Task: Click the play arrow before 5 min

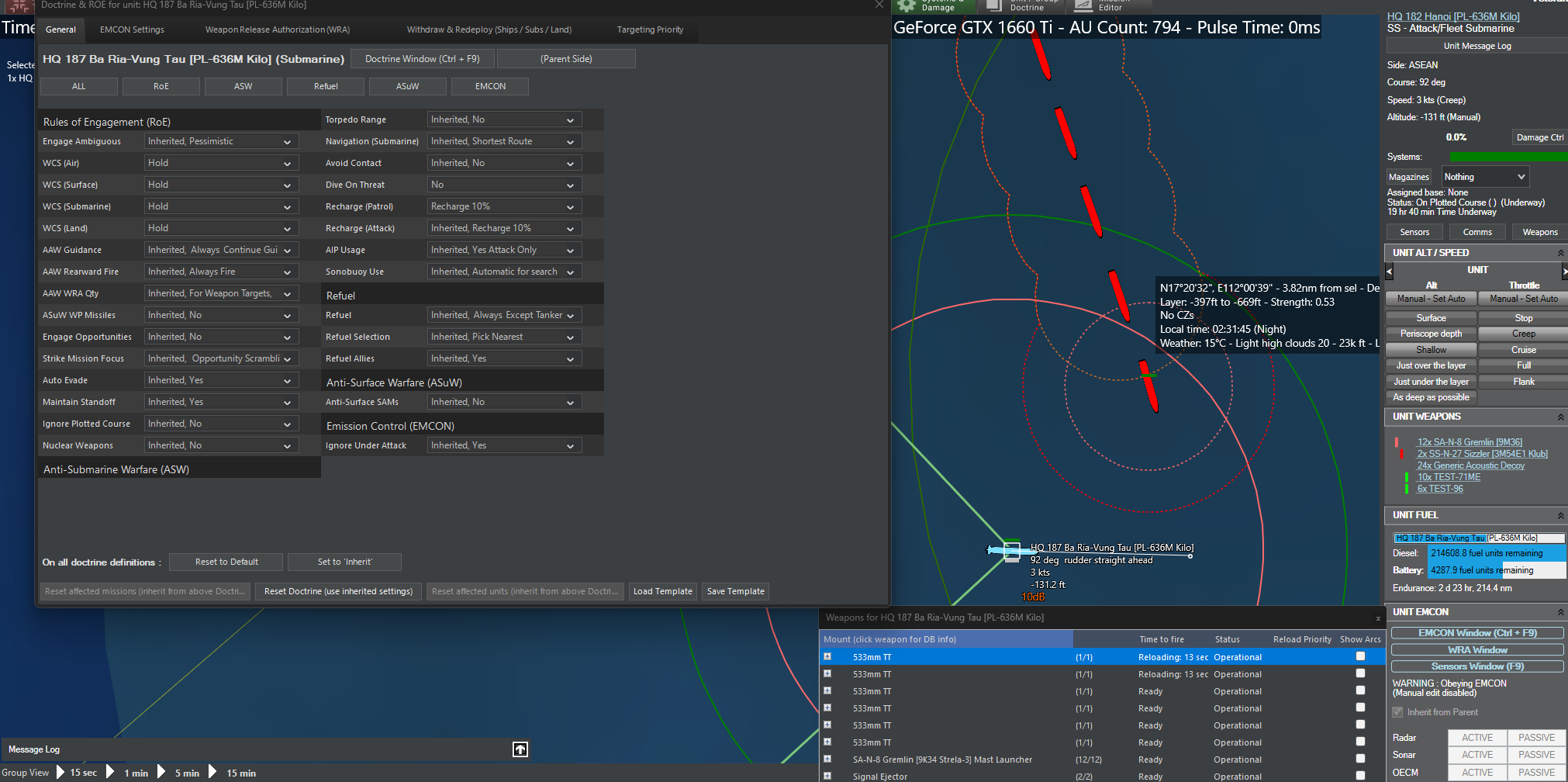Action: (x=161, y=772)
